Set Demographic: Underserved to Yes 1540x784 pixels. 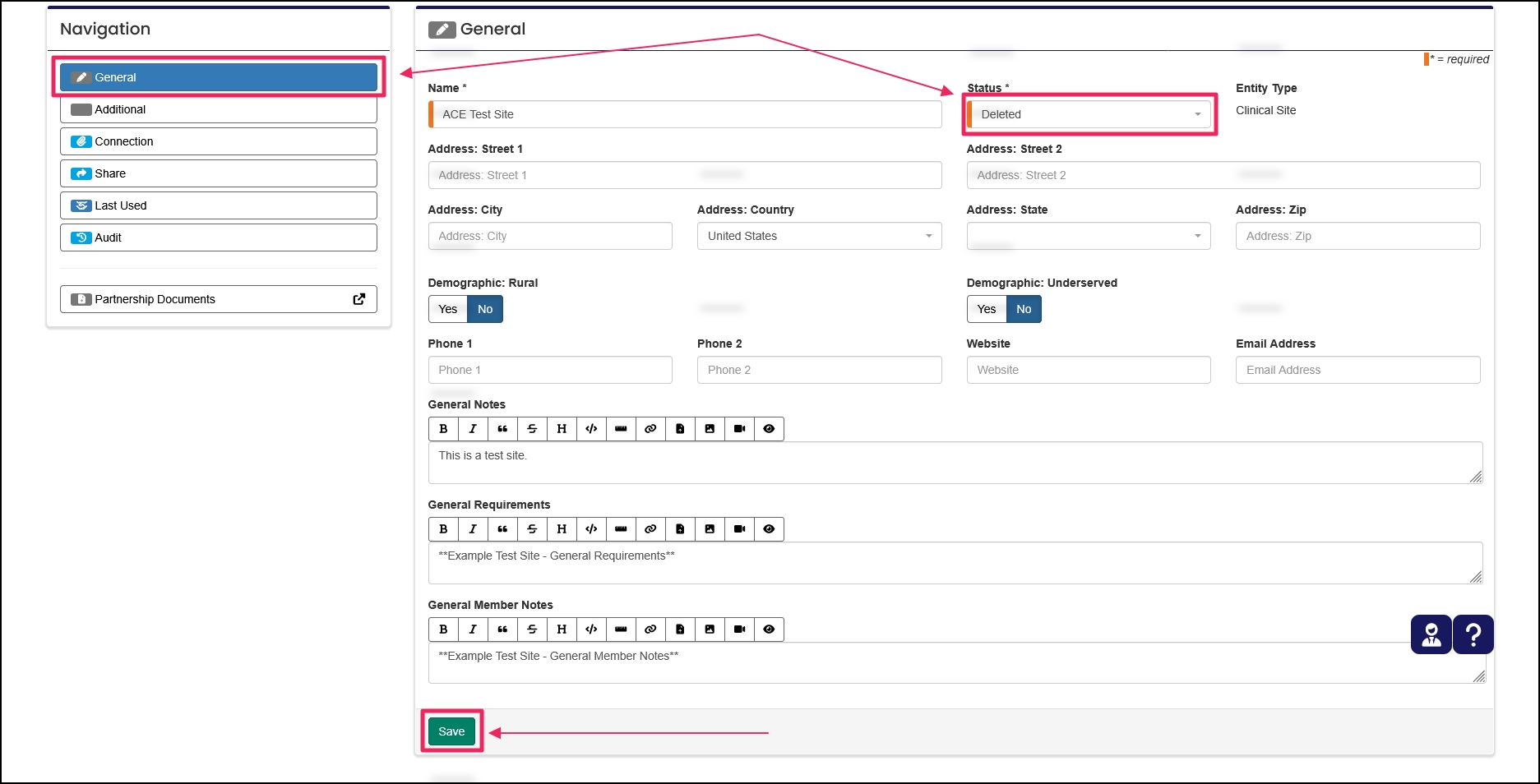987,309
